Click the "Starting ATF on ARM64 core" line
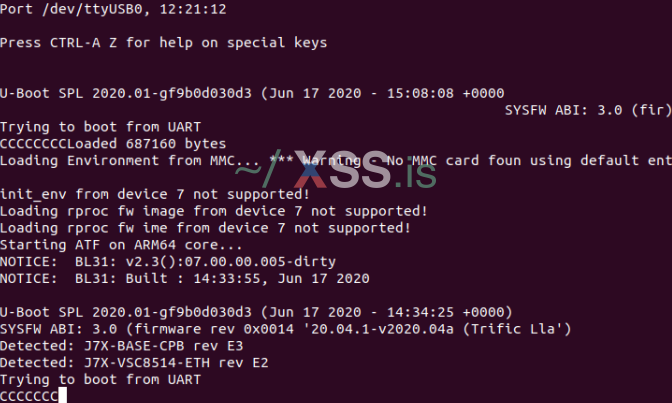Screen dimensions: 672x403 pyautogui.click(x=121, y=244)
